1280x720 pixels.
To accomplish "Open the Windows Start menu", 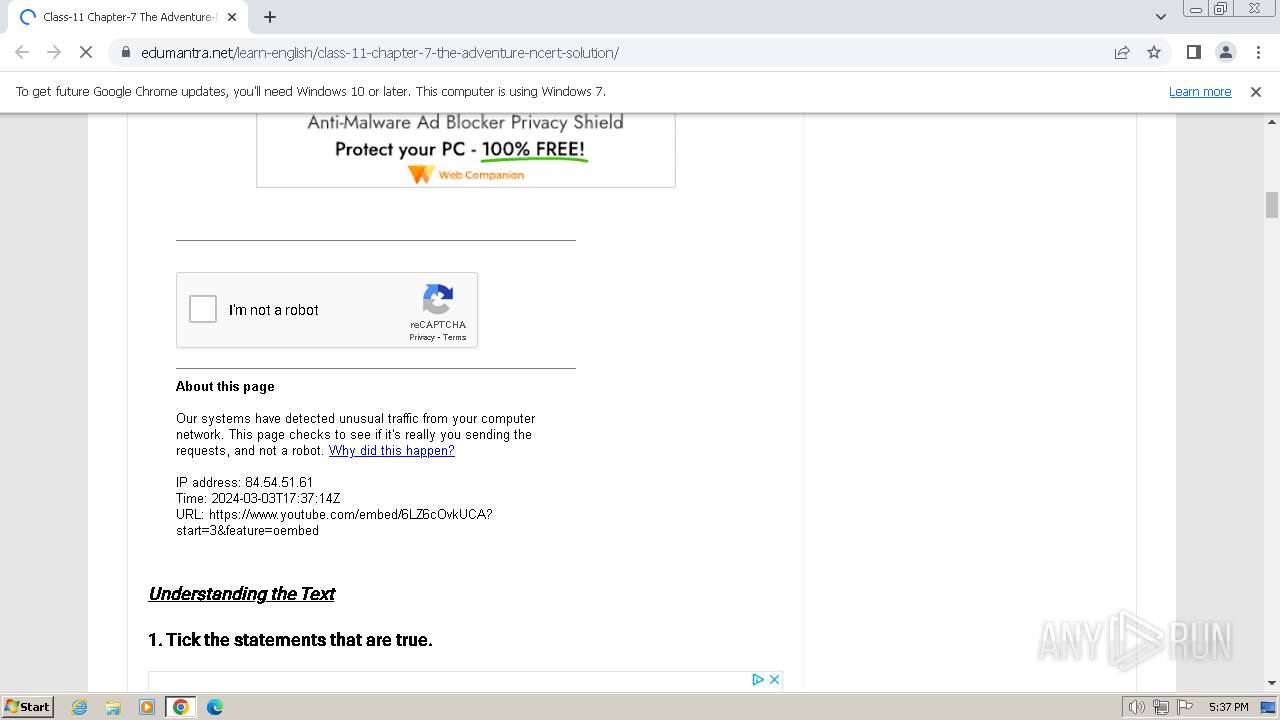I will (28, 707).
